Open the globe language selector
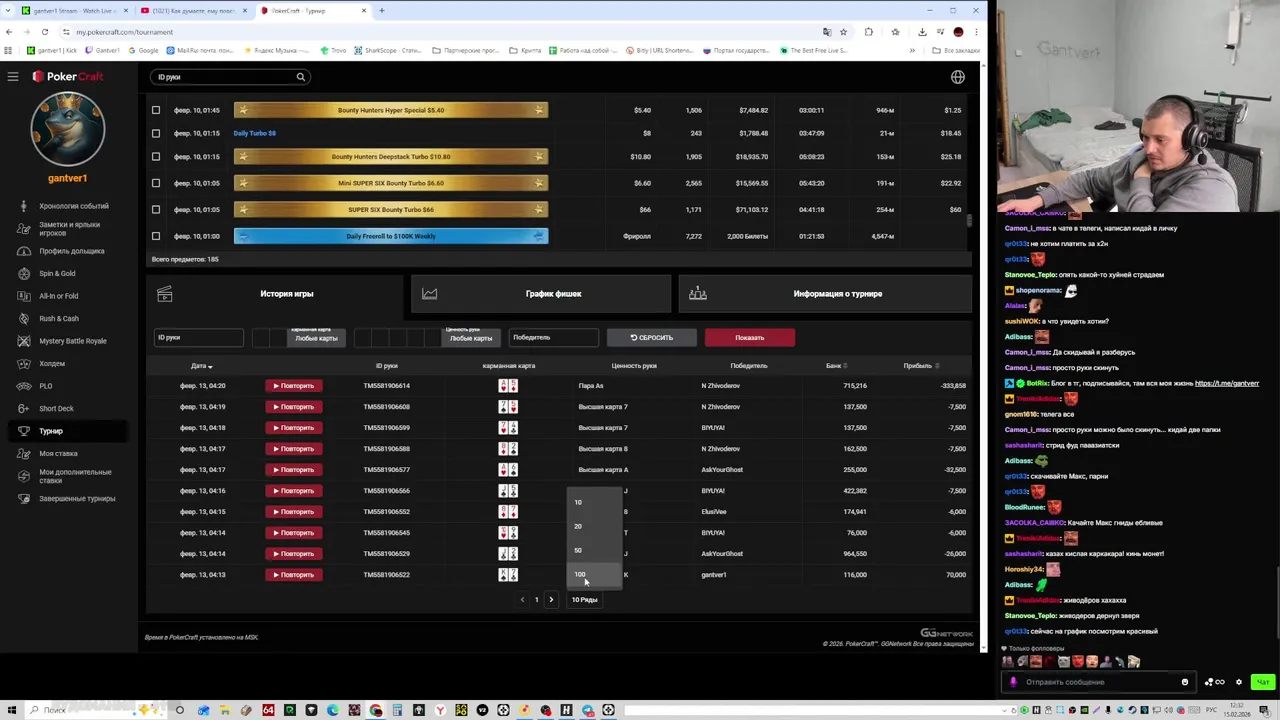The width and height of the screenshot is (1280, 720). [958, 77]
